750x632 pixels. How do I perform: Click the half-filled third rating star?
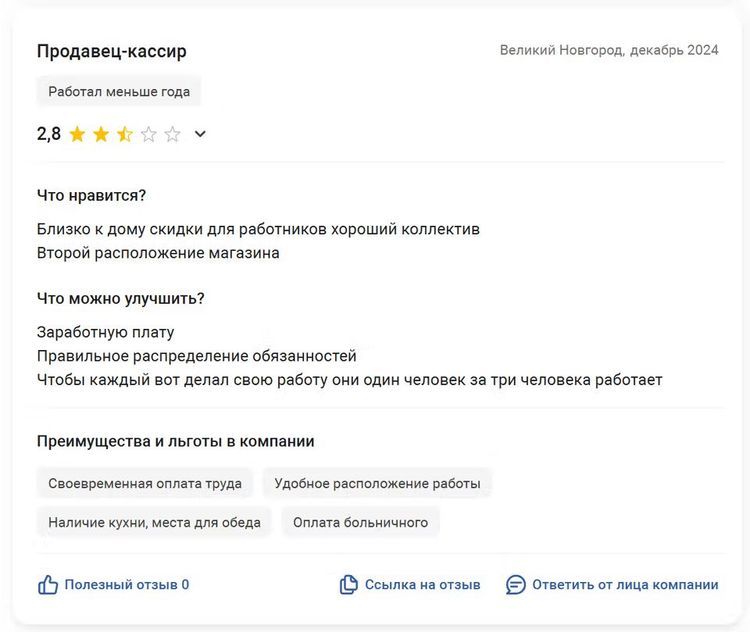coord(125,134)
